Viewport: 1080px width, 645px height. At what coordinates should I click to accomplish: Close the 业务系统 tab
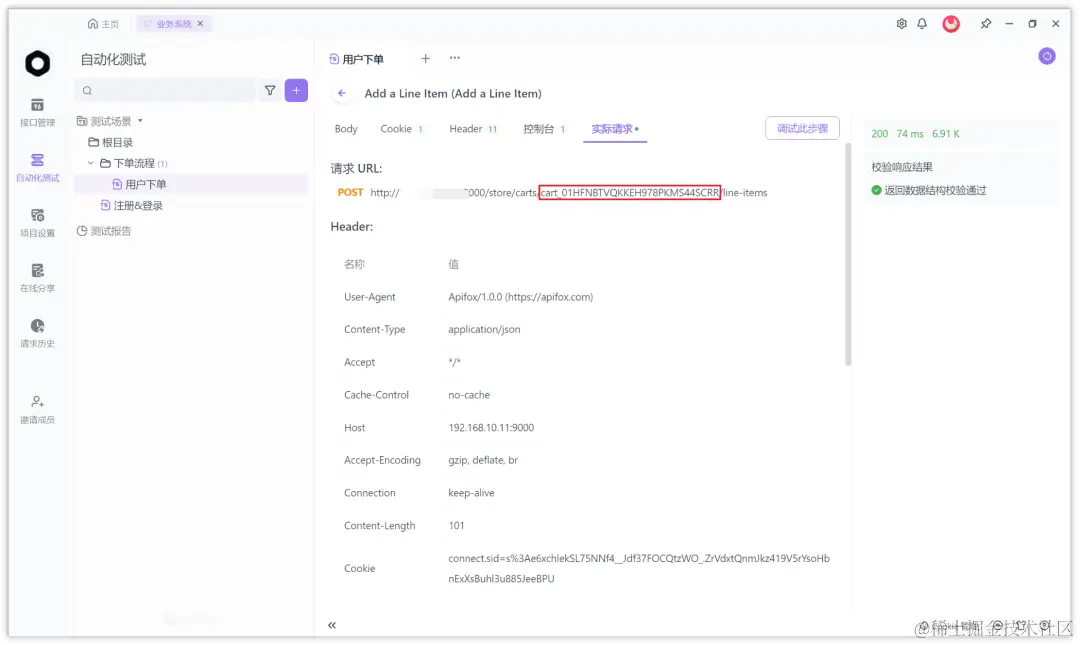click(x=200, y=23)
